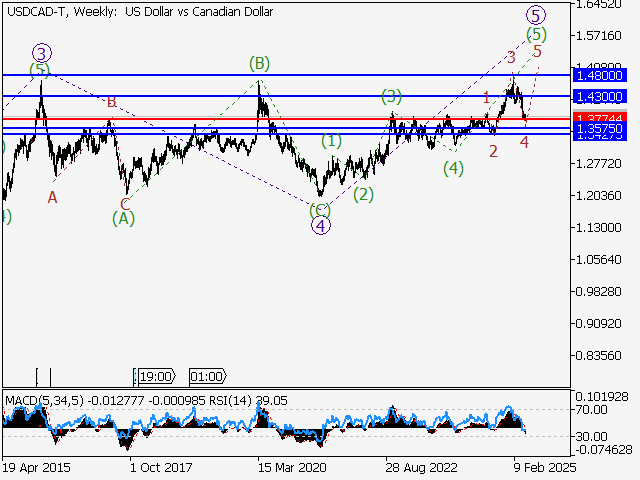
Task: Select the circled purple wave 4 label
Action: coord(320,225)
